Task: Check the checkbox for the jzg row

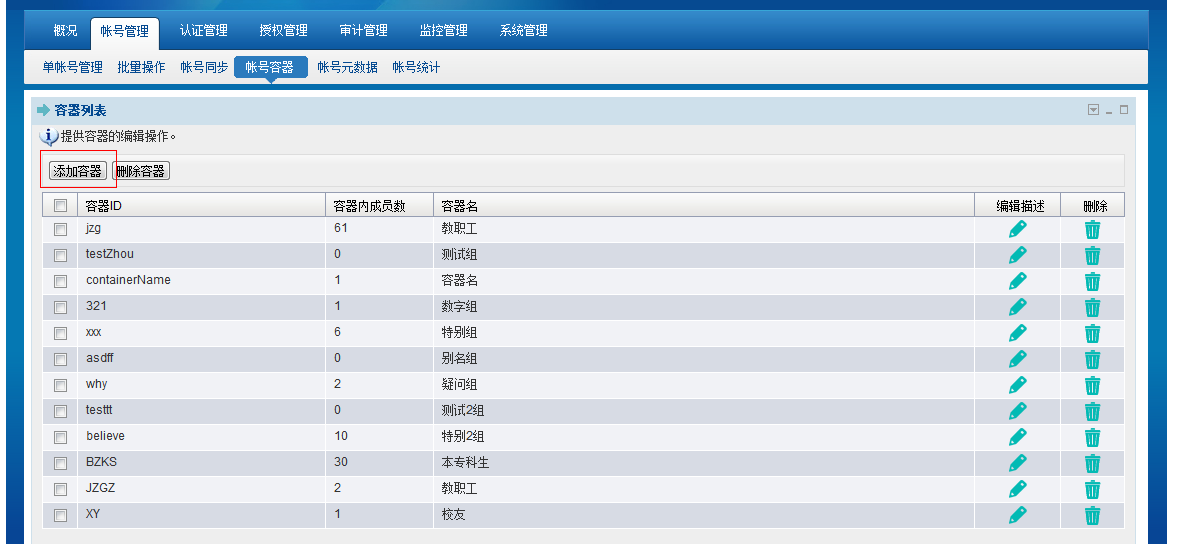Action: [60, 229]
